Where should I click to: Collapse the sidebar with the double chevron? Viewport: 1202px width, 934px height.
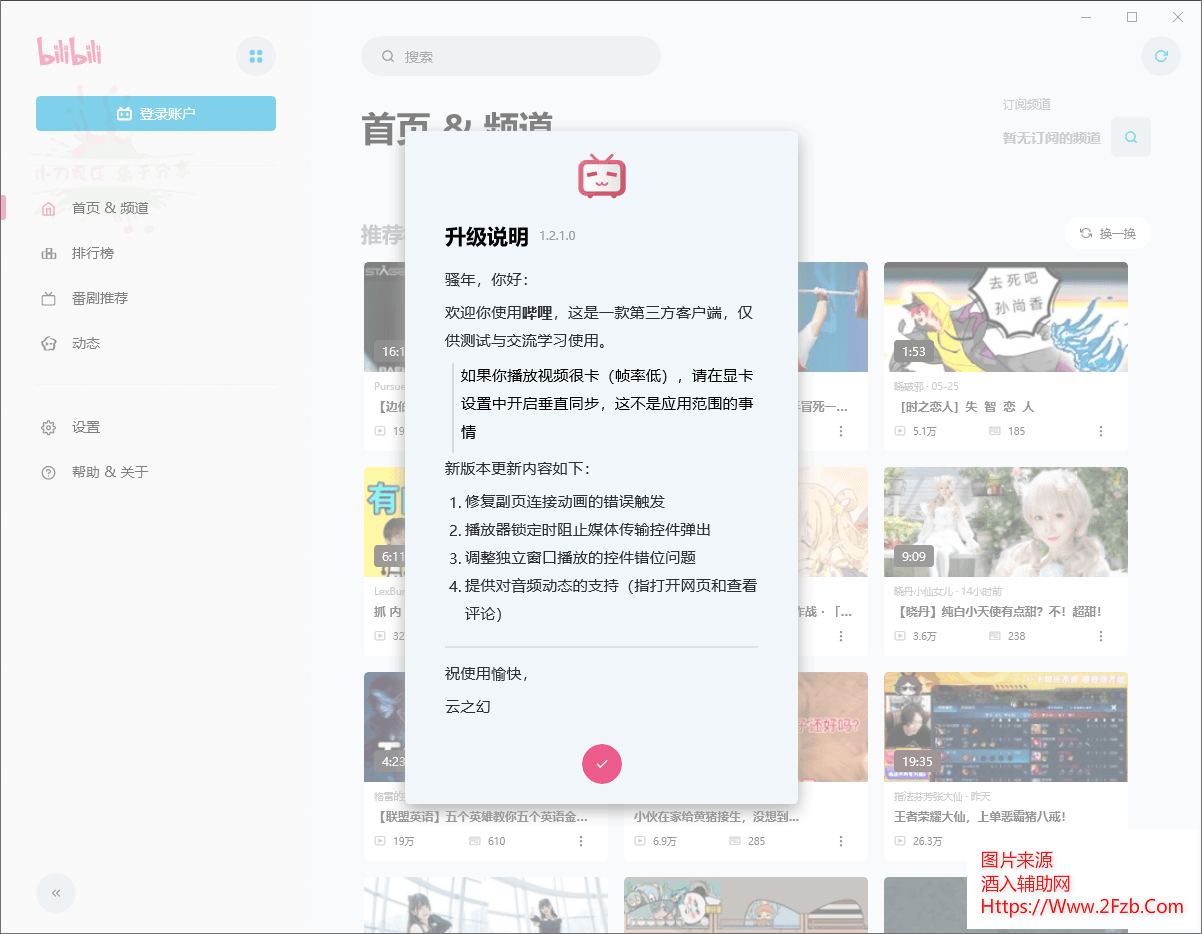(56, 893)
